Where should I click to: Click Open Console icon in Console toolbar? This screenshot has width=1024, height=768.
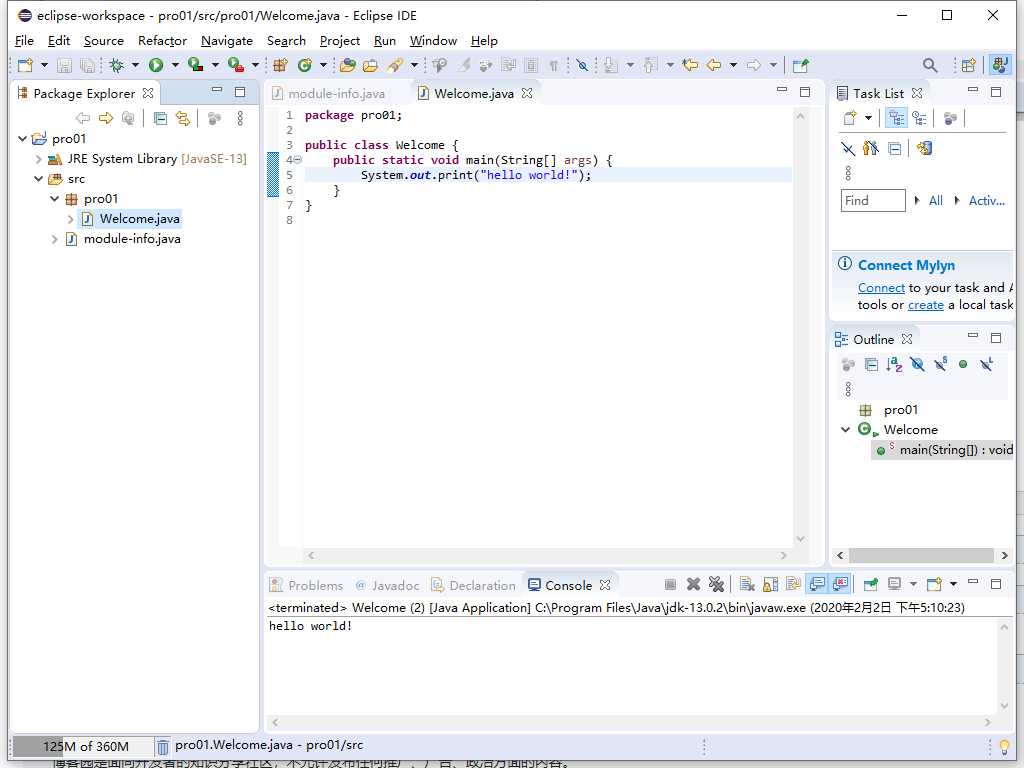[x=935, y=584]
